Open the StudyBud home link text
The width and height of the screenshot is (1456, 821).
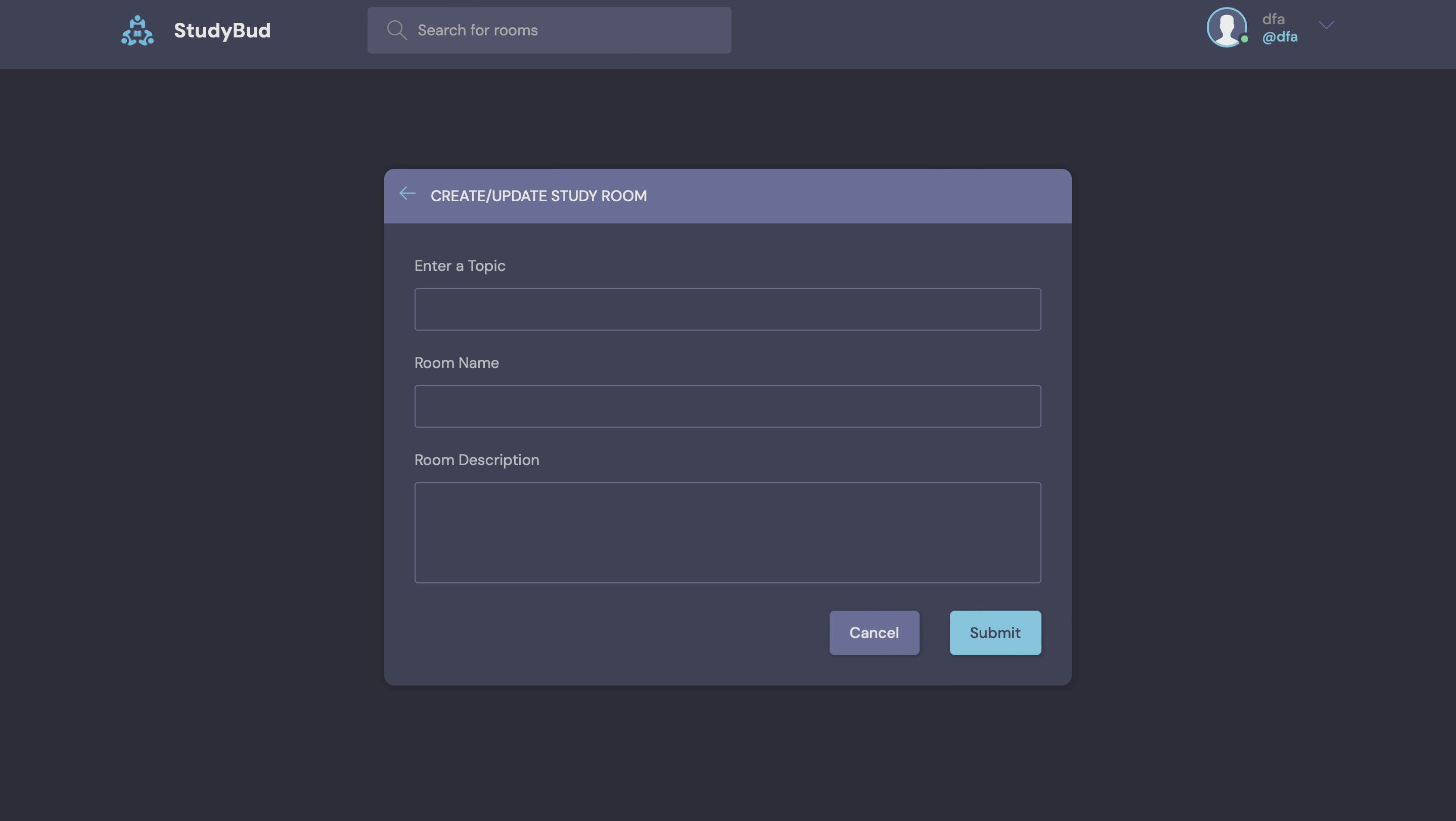tap(222, 30)
